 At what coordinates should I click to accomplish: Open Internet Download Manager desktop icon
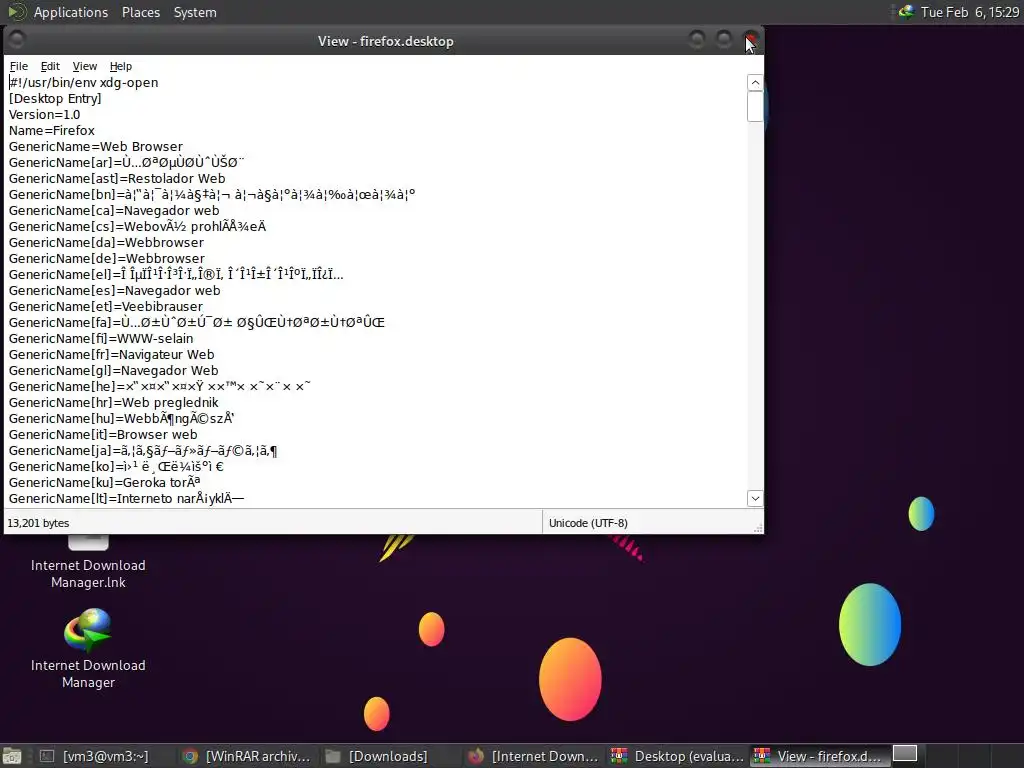[88, 648]
